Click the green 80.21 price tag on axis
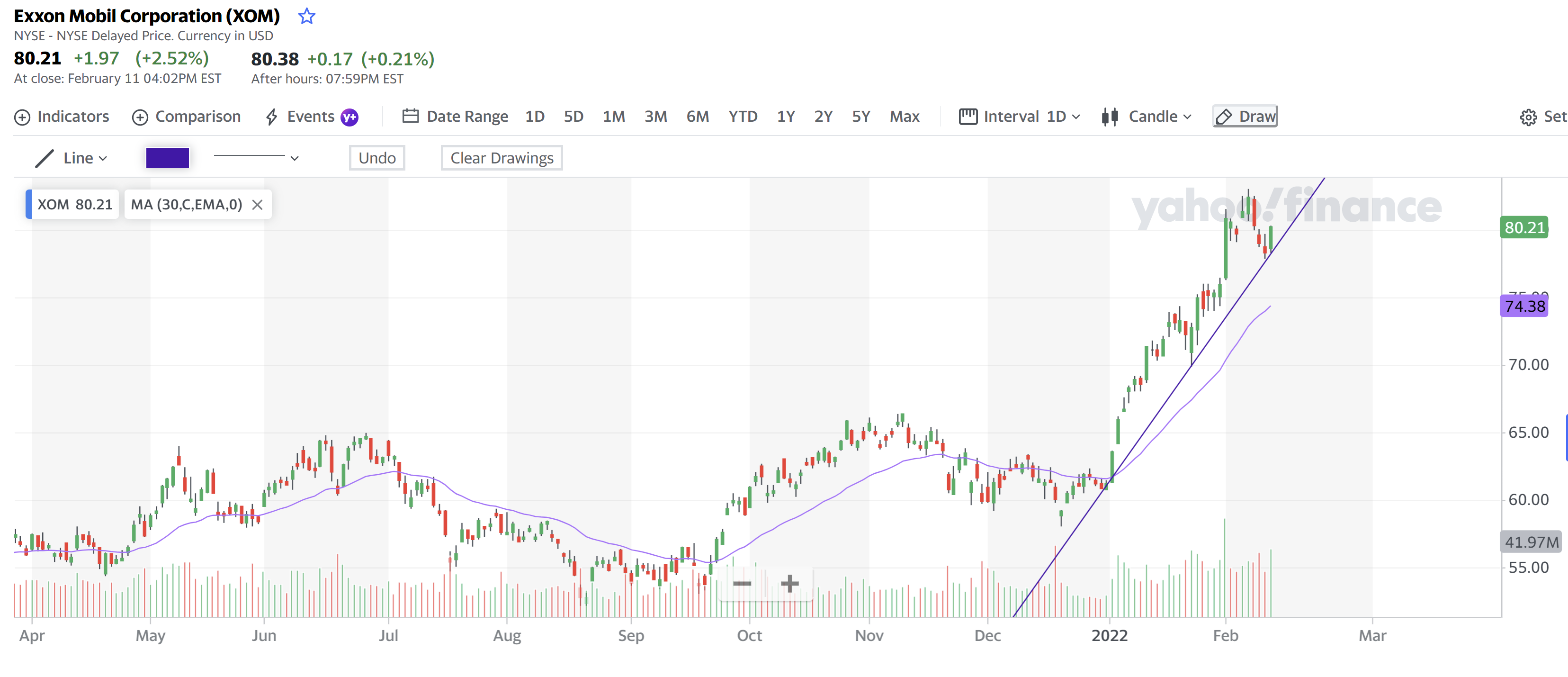This screenshot has height=677, width=1568. [1523, 228]
